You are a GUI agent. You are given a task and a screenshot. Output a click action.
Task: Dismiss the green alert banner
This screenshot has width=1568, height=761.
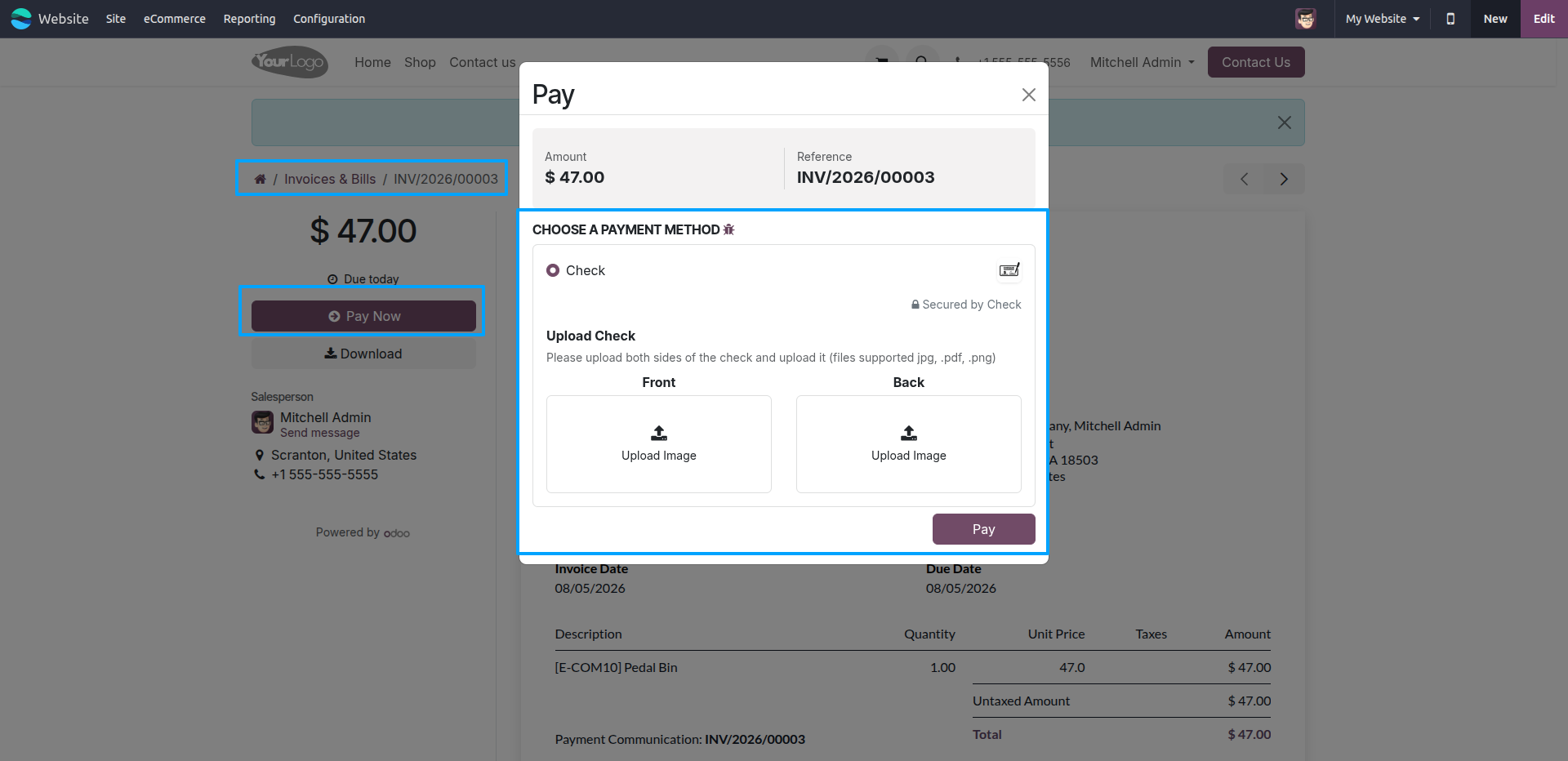[x=1285, y=122]
